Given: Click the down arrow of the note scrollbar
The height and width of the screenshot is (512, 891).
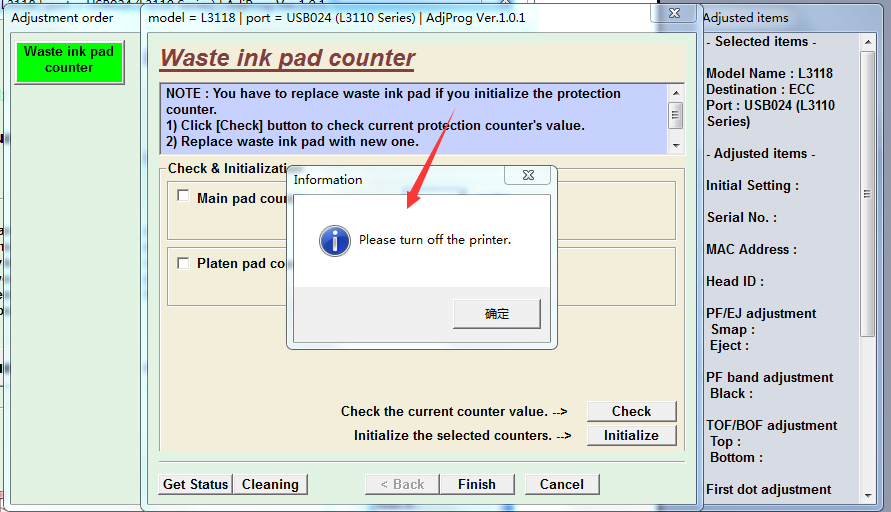Looking at the screenshot, I should [676, 145].
